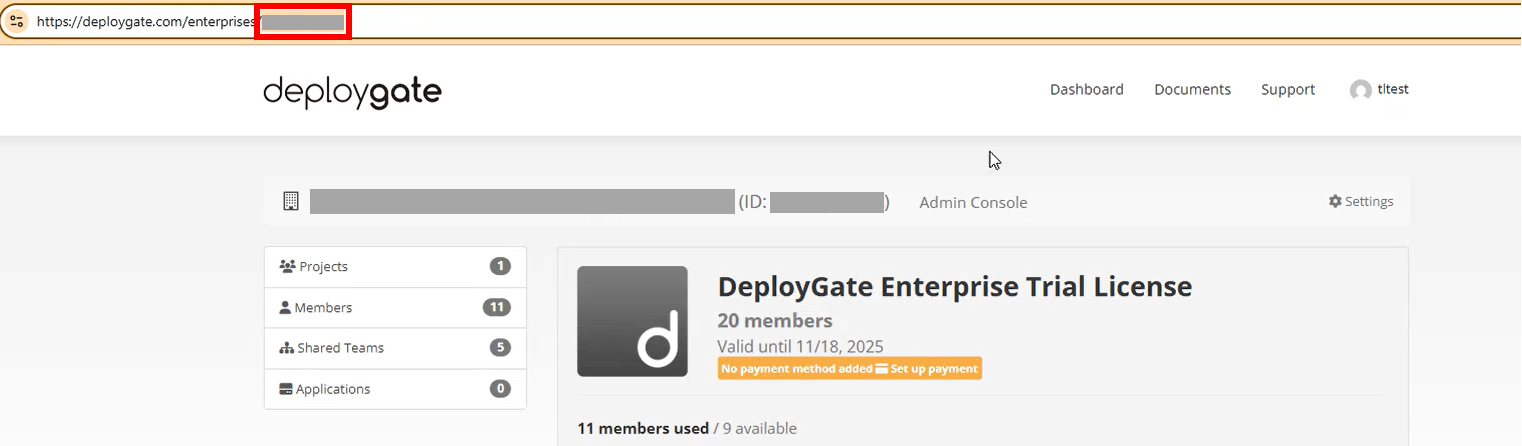The image size is (1522, 446).
Task: Click the Shared Teams count badge 5
Action: (x=500, y=348)
